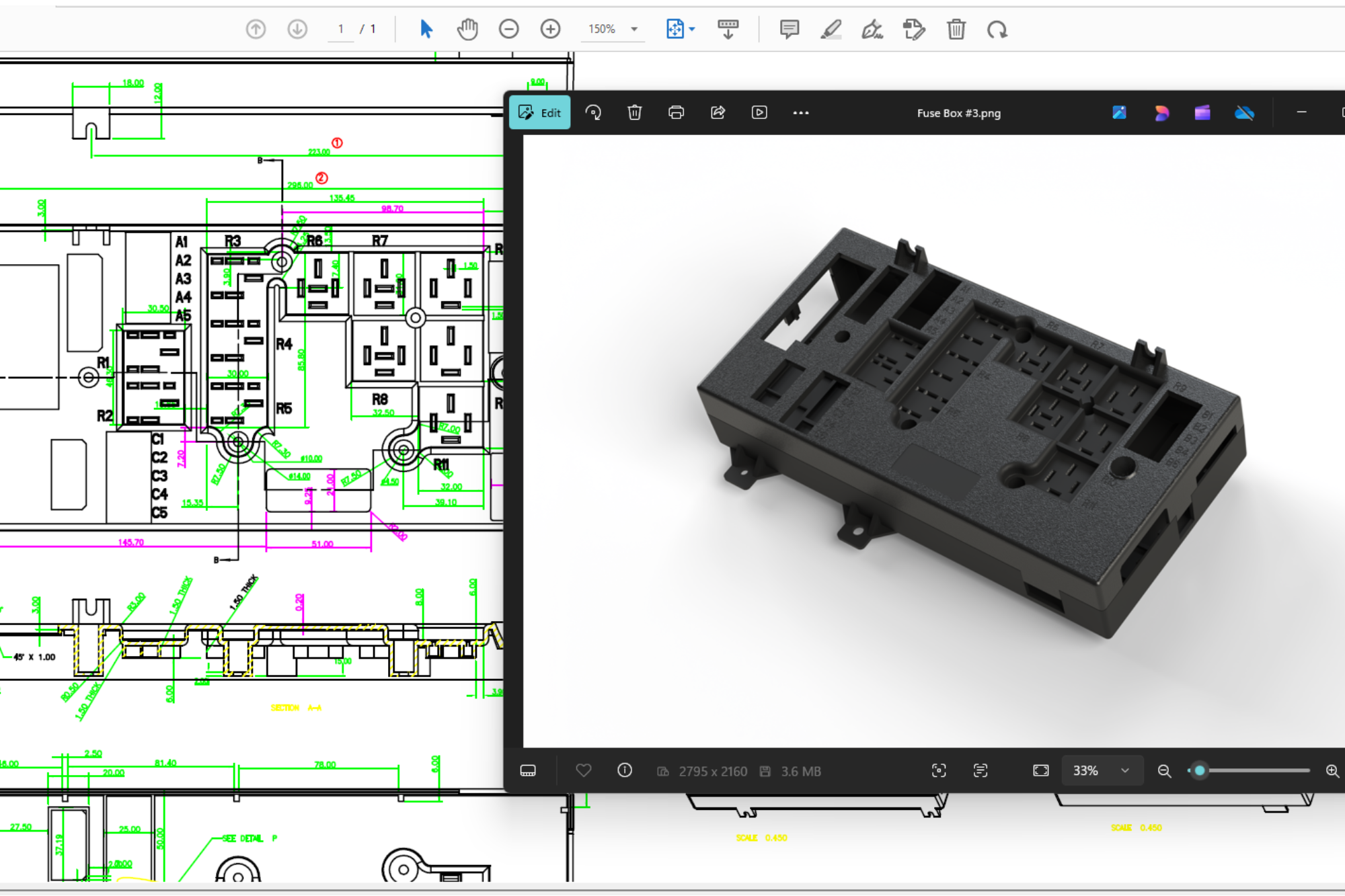
Task: Select the sign or draw tool
Action: [x=872, y=29]
